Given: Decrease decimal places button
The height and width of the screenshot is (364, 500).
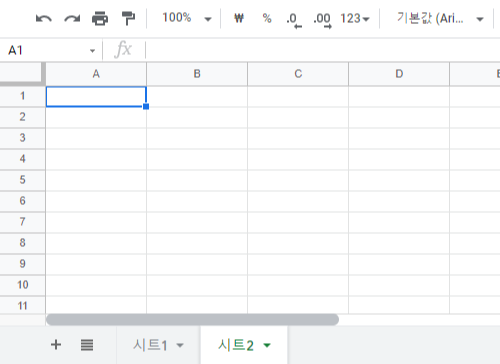Looking at the screenshot, I should [x=294, y=20].
